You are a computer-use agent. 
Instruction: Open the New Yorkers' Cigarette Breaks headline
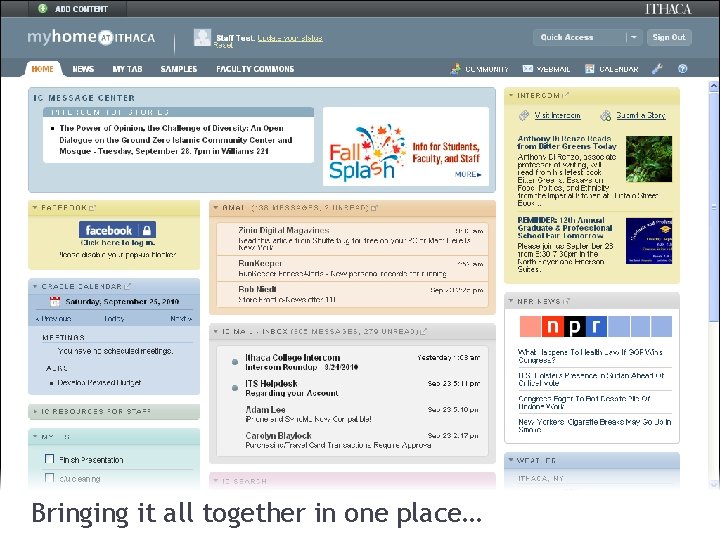pos(594,425)
